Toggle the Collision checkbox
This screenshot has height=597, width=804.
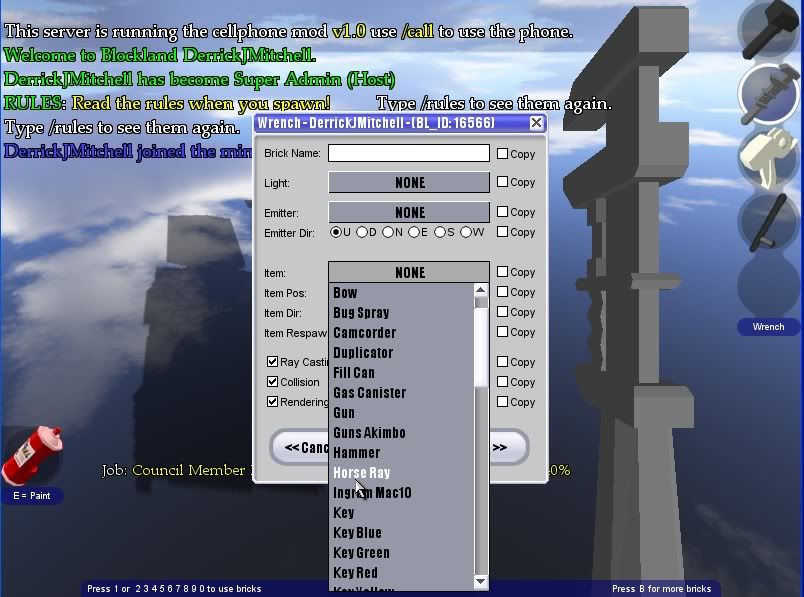[x=273, y=382]
